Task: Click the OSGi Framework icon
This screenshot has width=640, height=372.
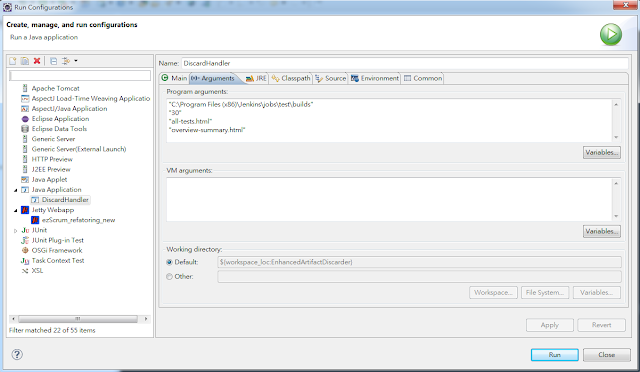Action: pos(25,250)
